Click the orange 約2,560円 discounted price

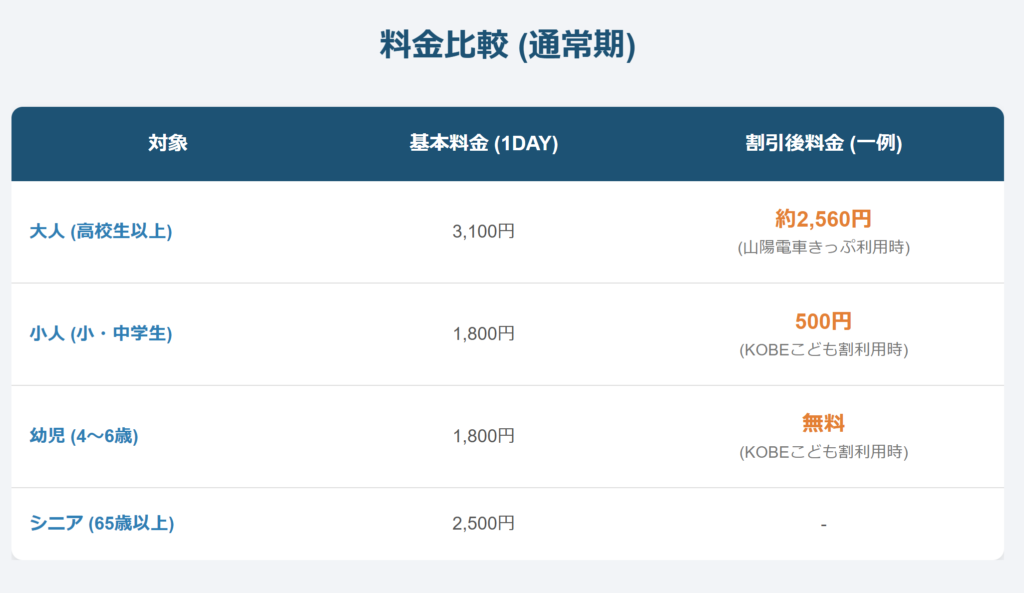(823, 219)
